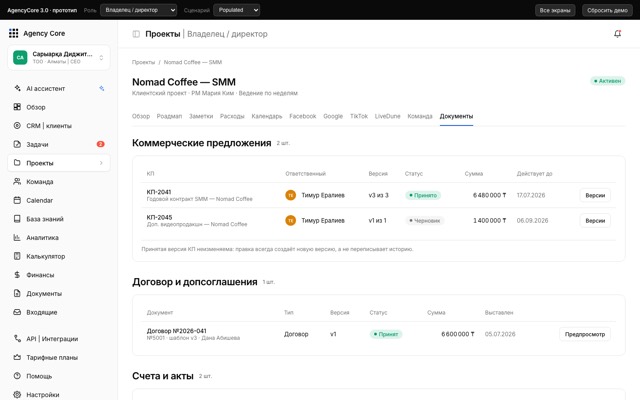This screenshot has height=400, width=640.
Task: Follow the Проекты breadcrumb link
Action: (x=144, y=62)
